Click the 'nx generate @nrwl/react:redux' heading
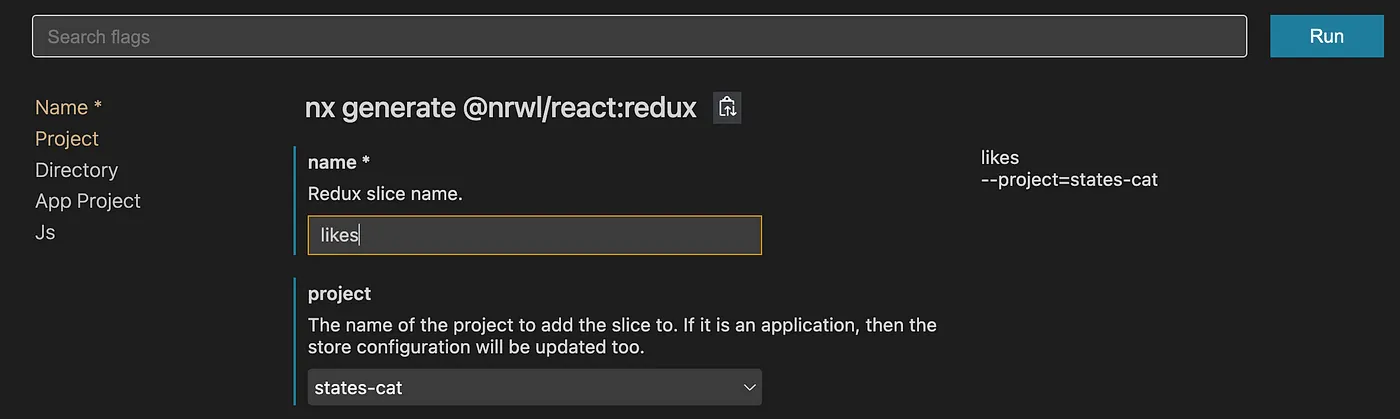This screenshot has height=419, width=1400. click(x=500, y=108)
